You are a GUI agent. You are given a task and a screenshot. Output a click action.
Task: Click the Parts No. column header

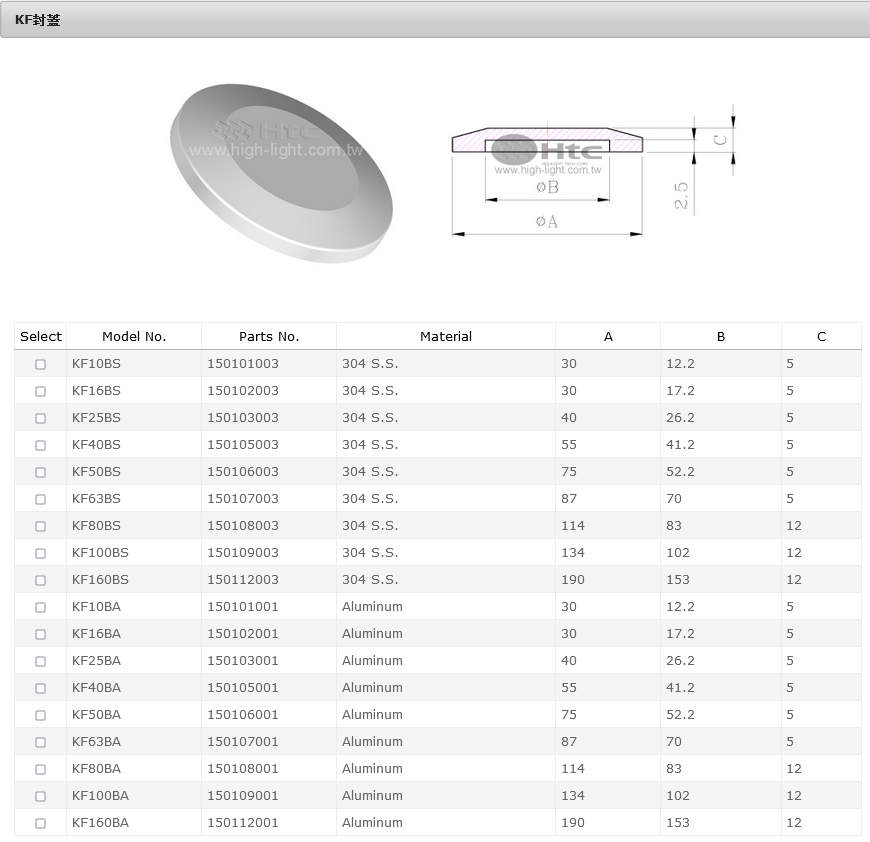tap(269, 337)
